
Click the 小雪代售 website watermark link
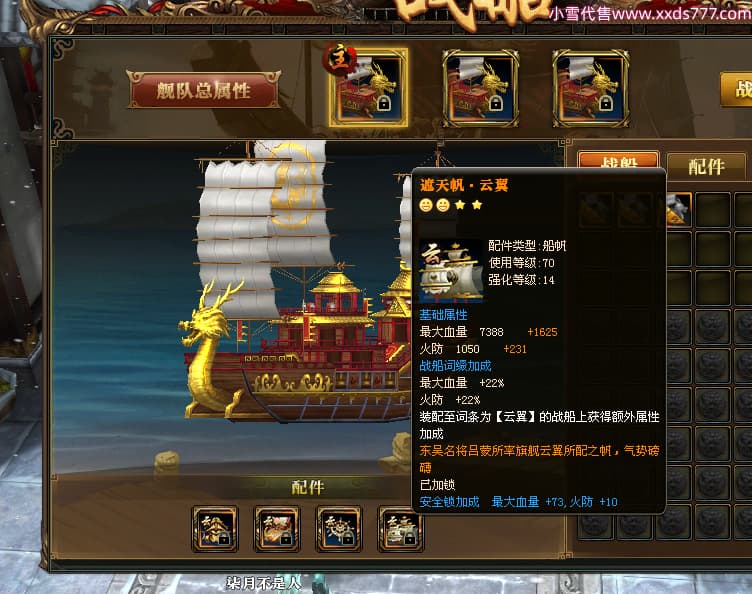[x=650, y=13]
